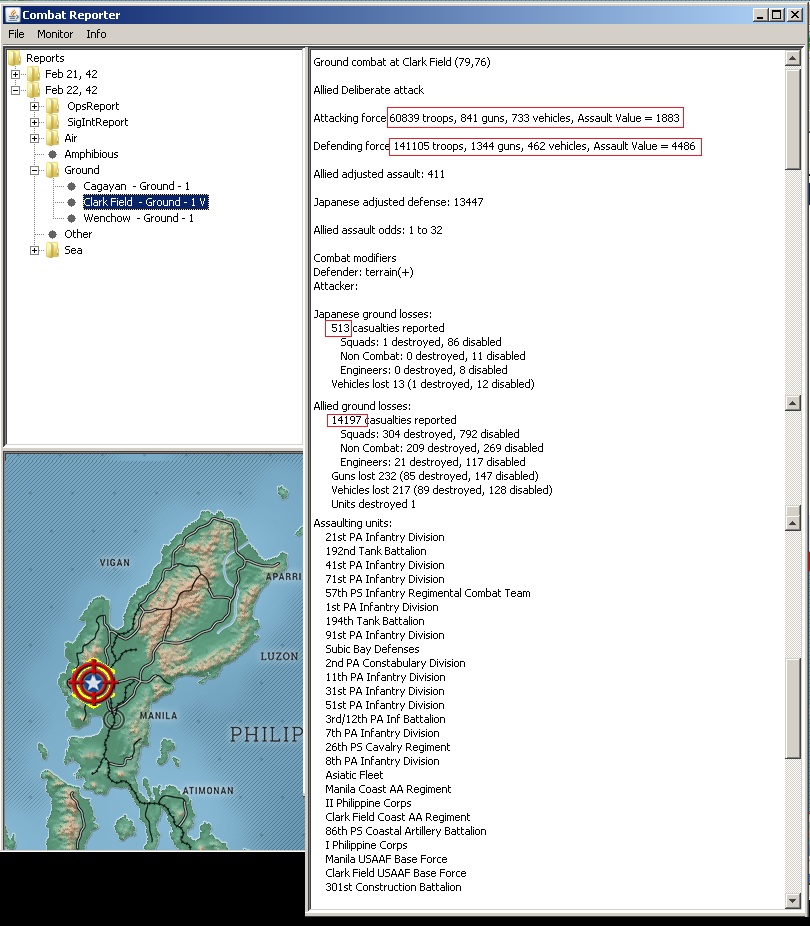
Task: Click the Feb 21, 42 folder icon
Action: [x=34, y=74]
